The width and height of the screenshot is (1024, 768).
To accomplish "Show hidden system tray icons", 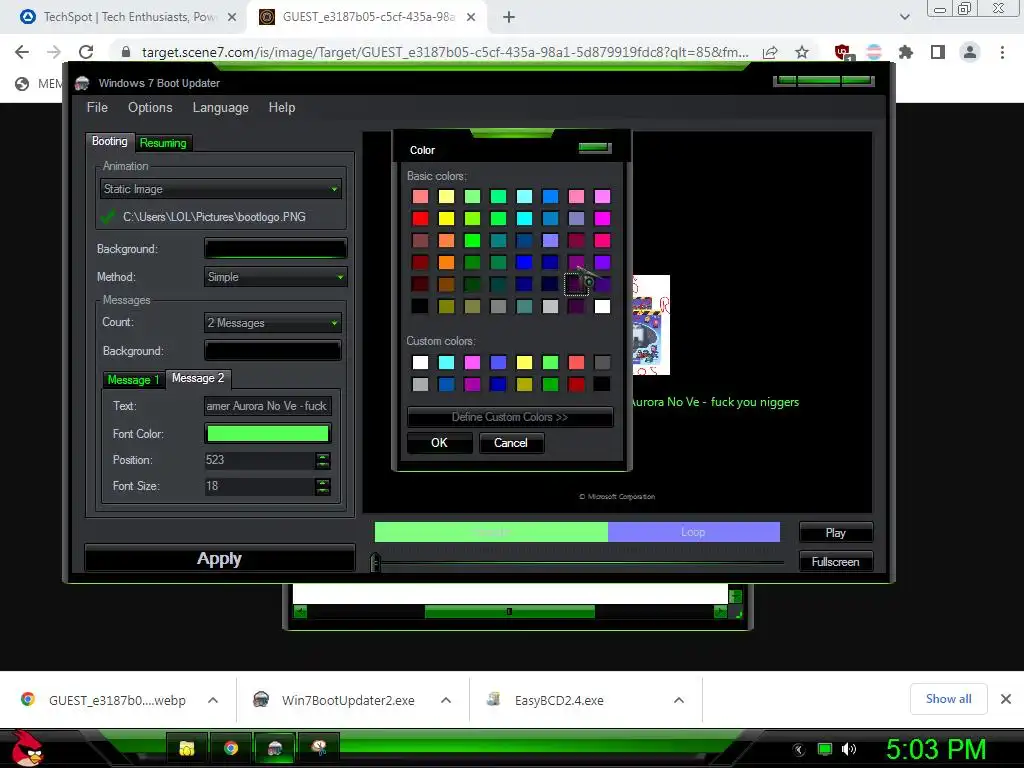I will pyautogui.click(x=799, y=750).
